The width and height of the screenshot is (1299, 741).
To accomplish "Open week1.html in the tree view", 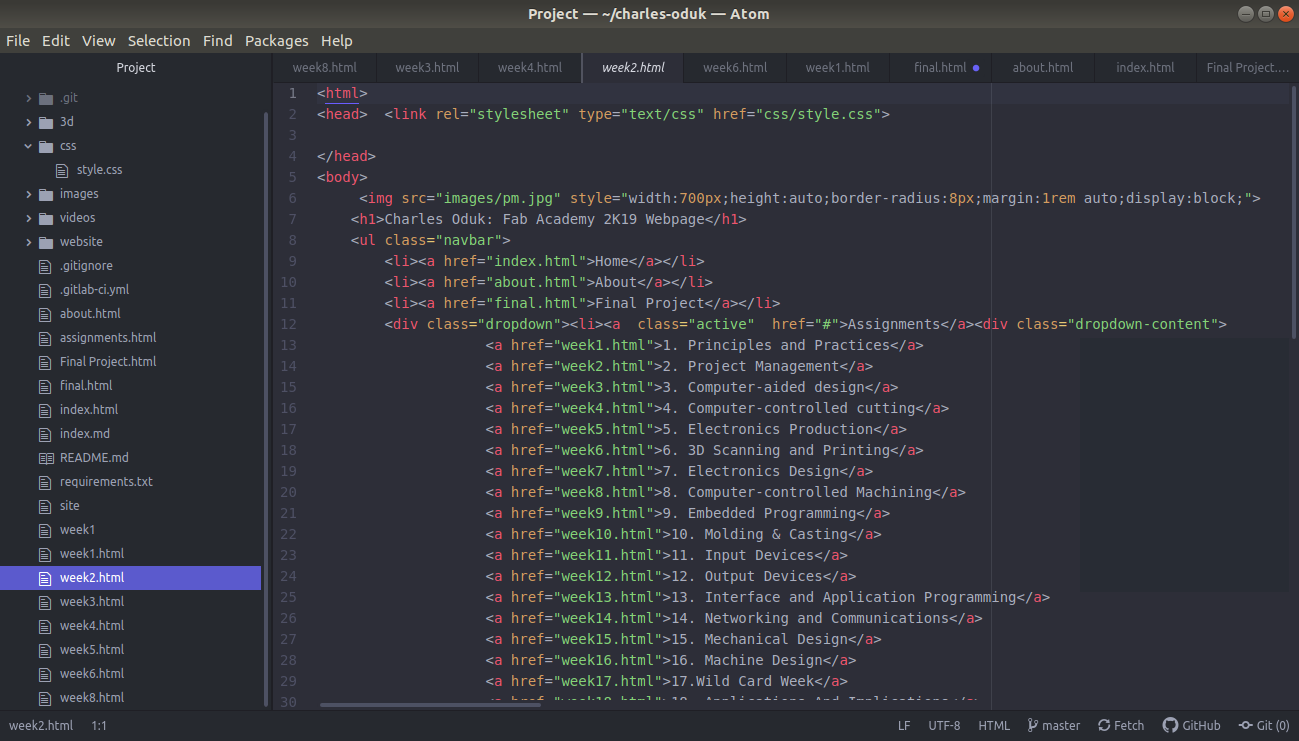I will pyautogui.click(x=92, y=554).
